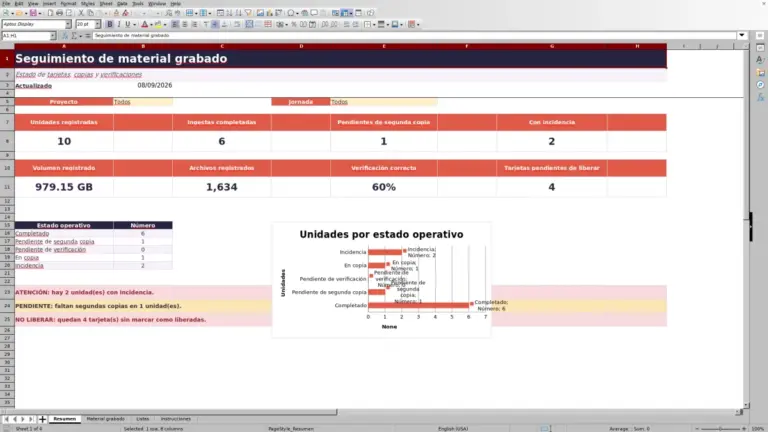Click the Formula equals icon

(x=88, y=36)
